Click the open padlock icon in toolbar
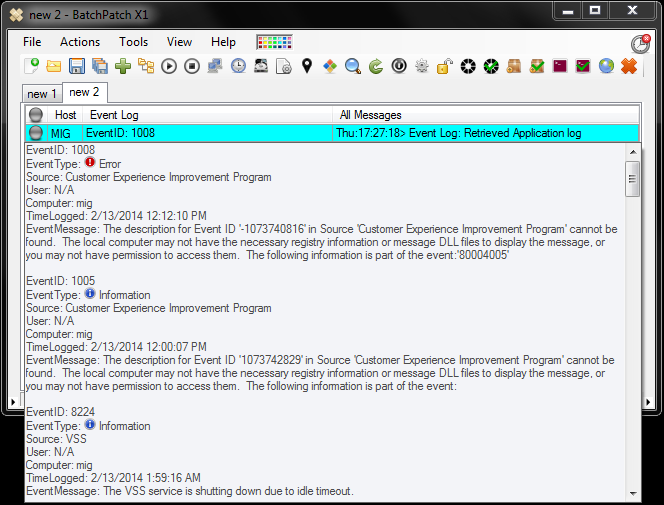This screenshot has width=664, height=505. [x=444, y=67]
